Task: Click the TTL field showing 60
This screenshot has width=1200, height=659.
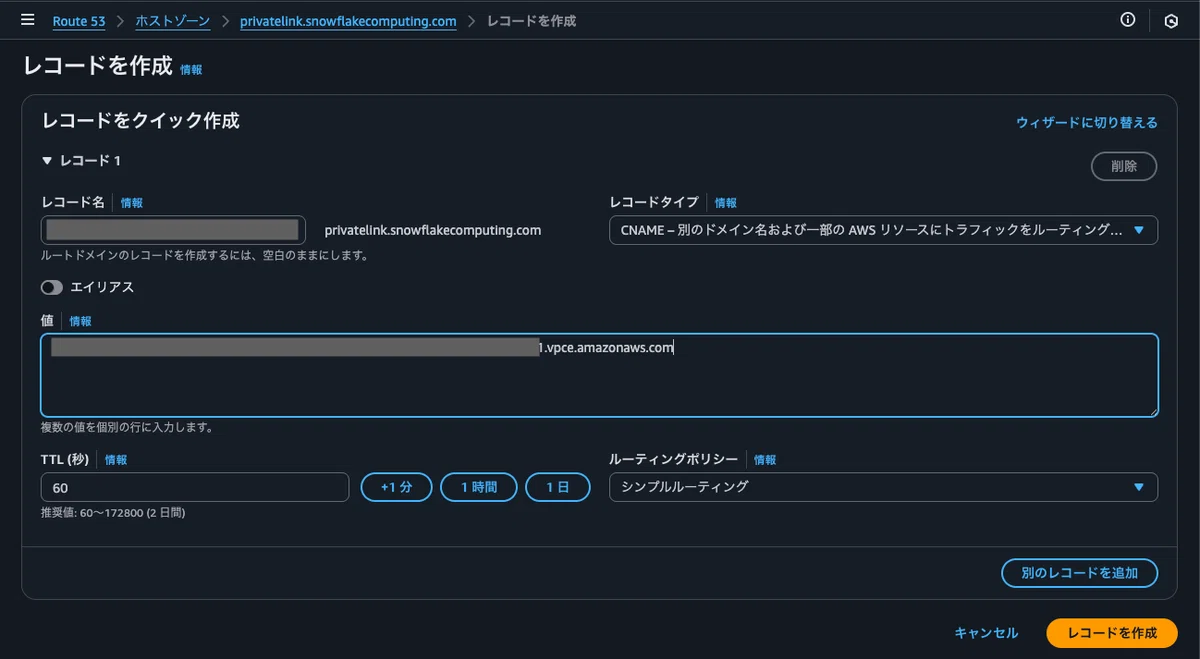Action: (x=194, y=487)
